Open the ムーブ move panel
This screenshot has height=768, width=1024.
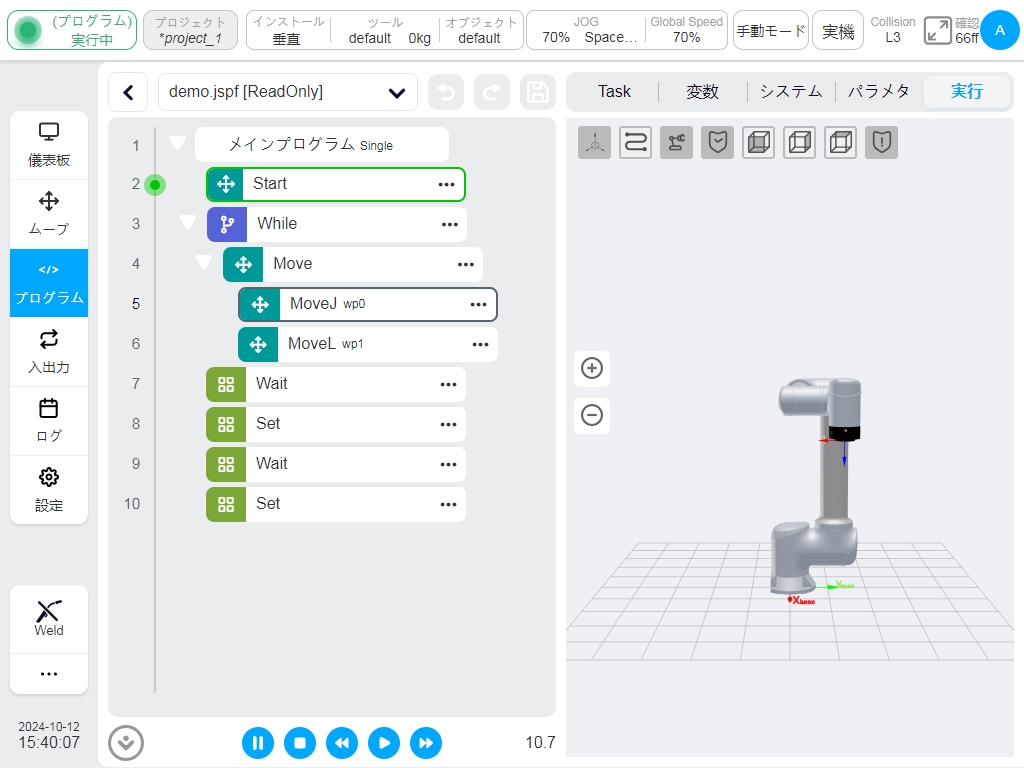(x=49, y=214)
